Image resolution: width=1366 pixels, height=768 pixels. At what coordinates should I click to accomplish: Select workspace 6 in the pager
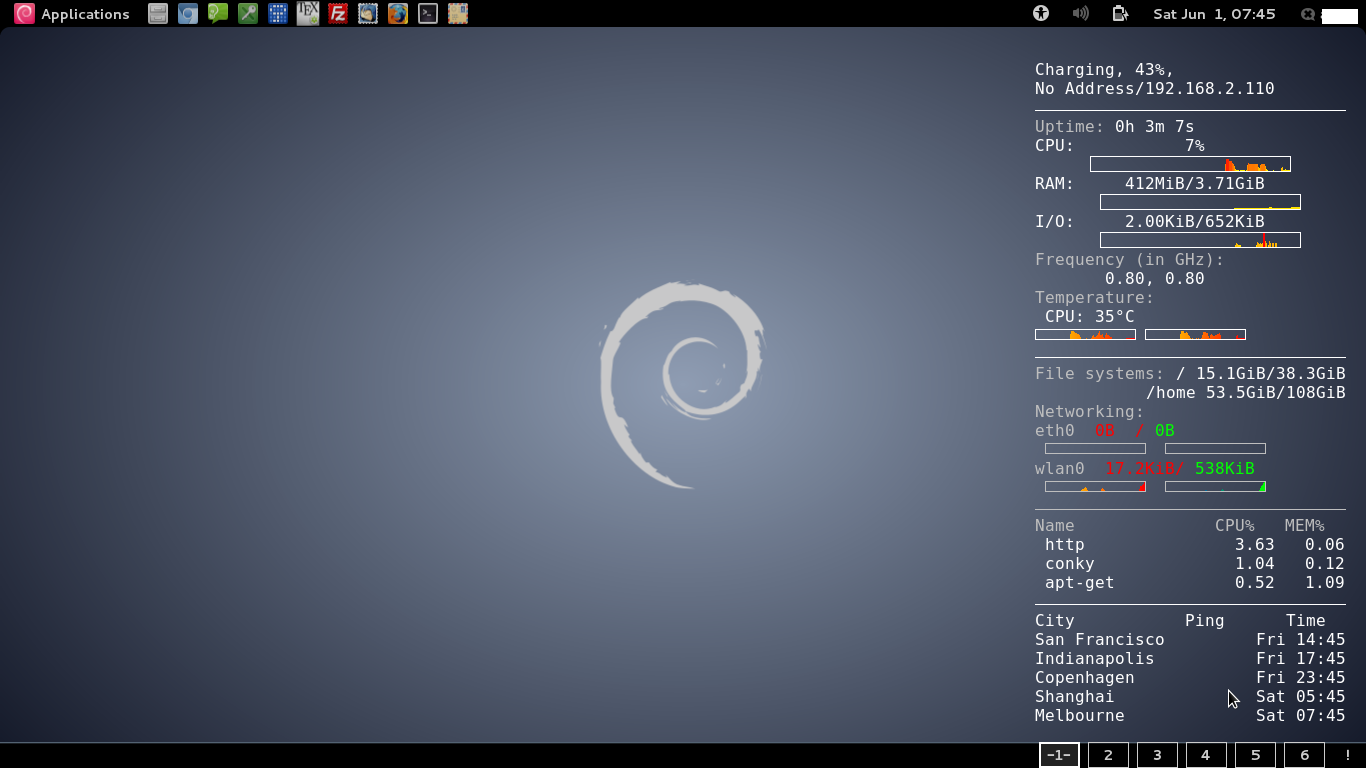tap(1304, 755)
